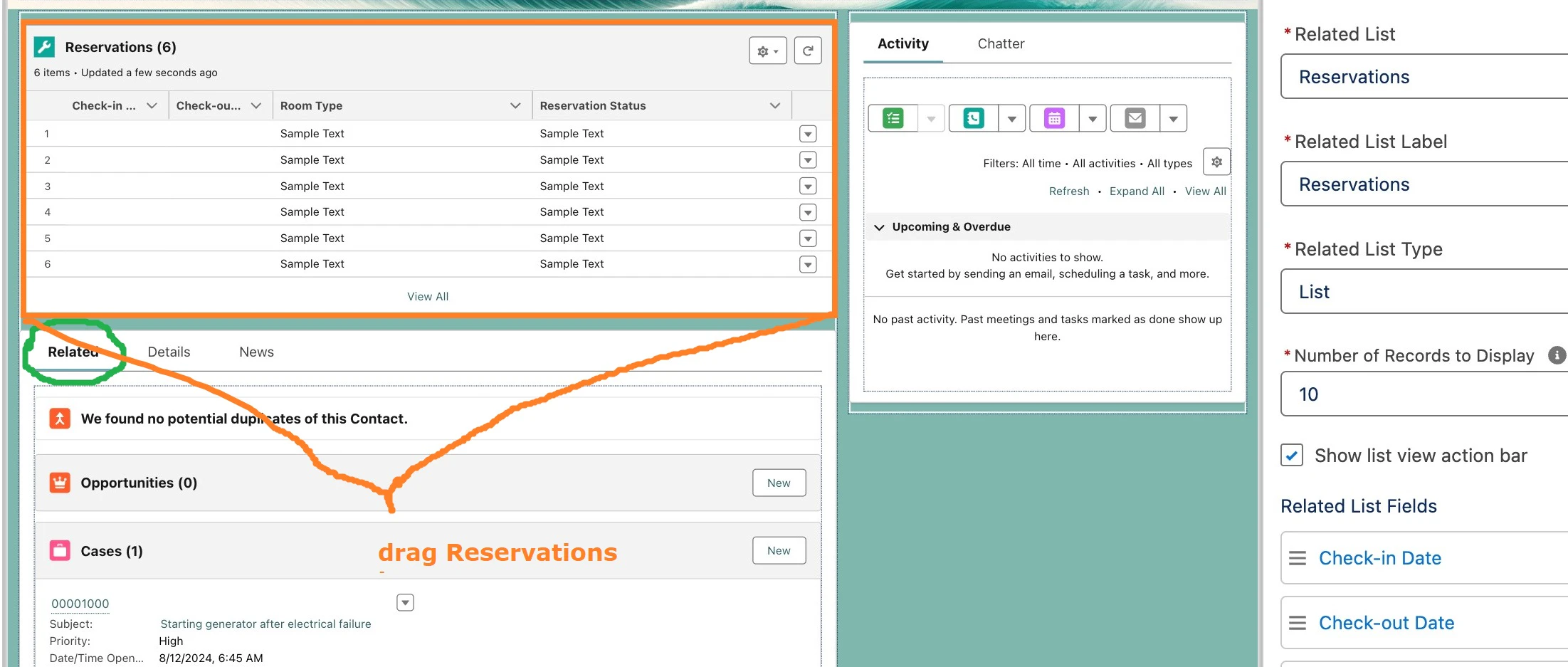Viewport: 1568px width, 667px height.
Task: Click New button for Cases
Action: coord(779,550)
